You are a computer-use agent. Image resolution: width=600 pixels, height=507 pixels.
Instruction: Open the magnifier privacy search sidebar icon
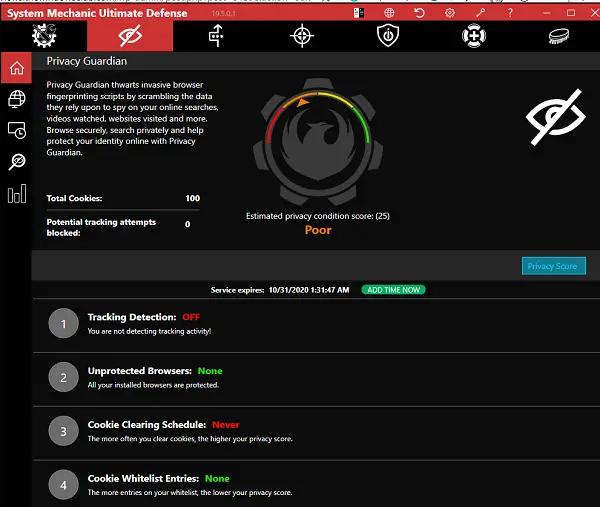coord(16,162)
